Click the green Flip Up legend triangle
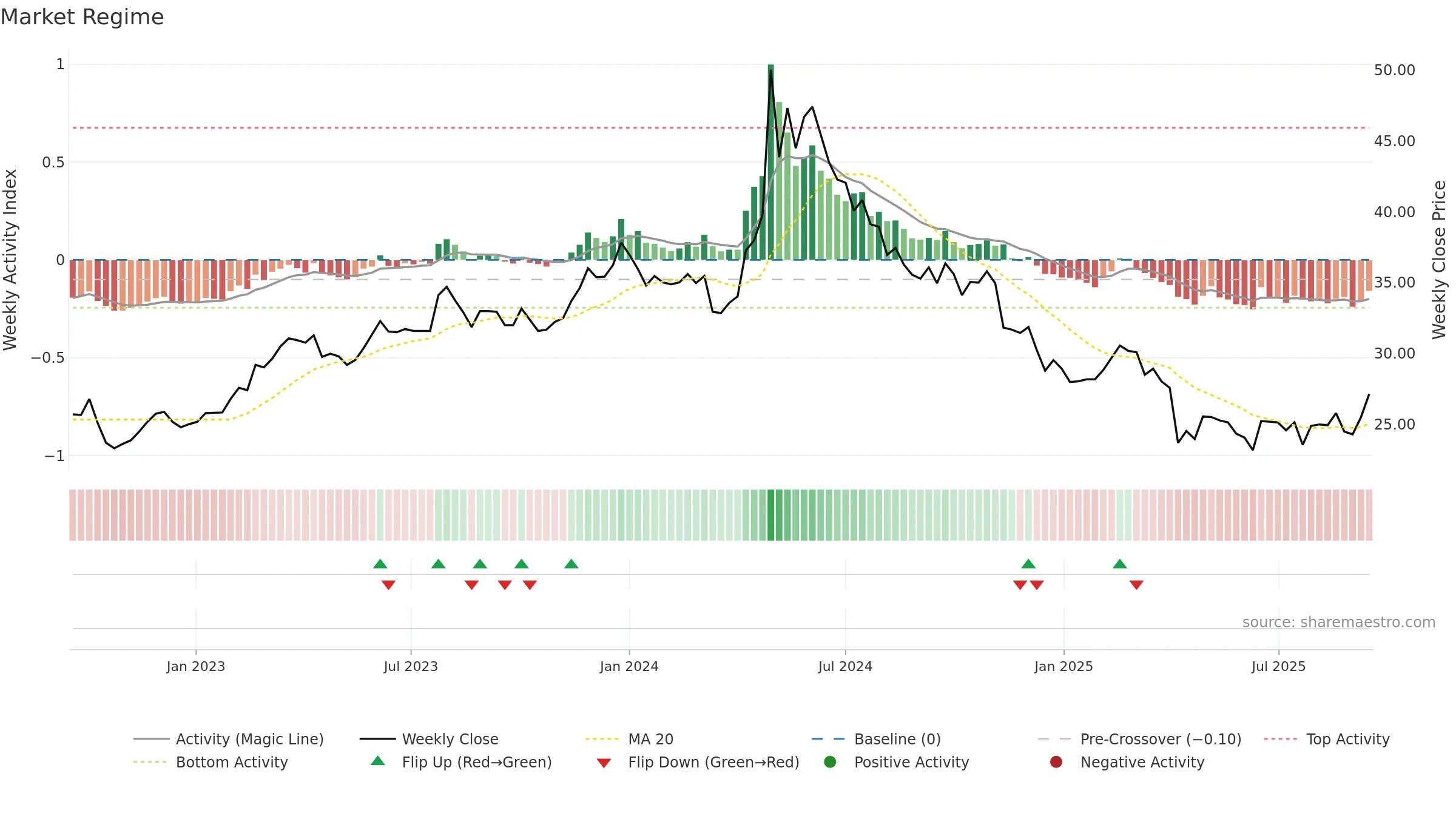The width and height of the screenshot is (1456, 819). coord(377,761)
